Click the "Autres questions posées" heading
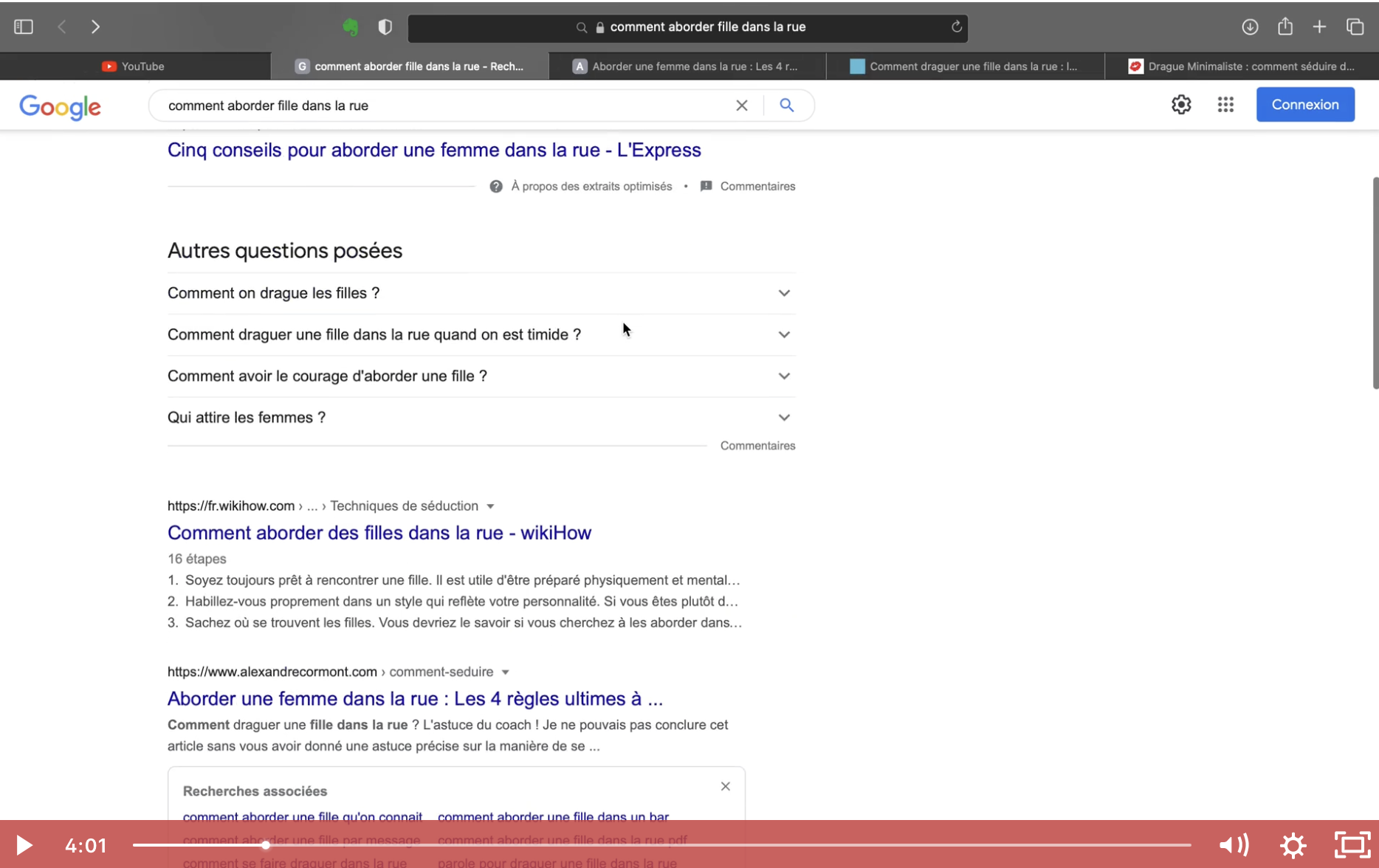1379x868 pixels. click(x=285, y=251)
